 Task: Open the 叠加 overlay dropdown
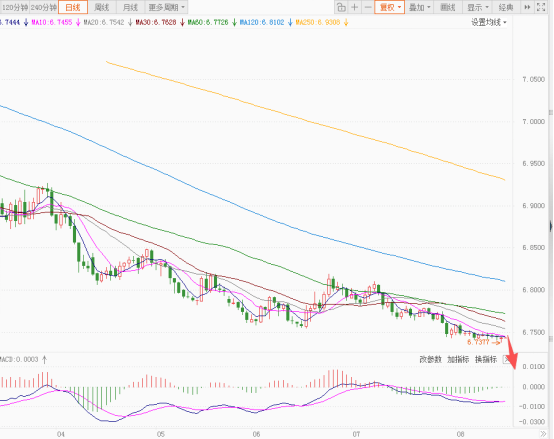(x=419, y=7)
